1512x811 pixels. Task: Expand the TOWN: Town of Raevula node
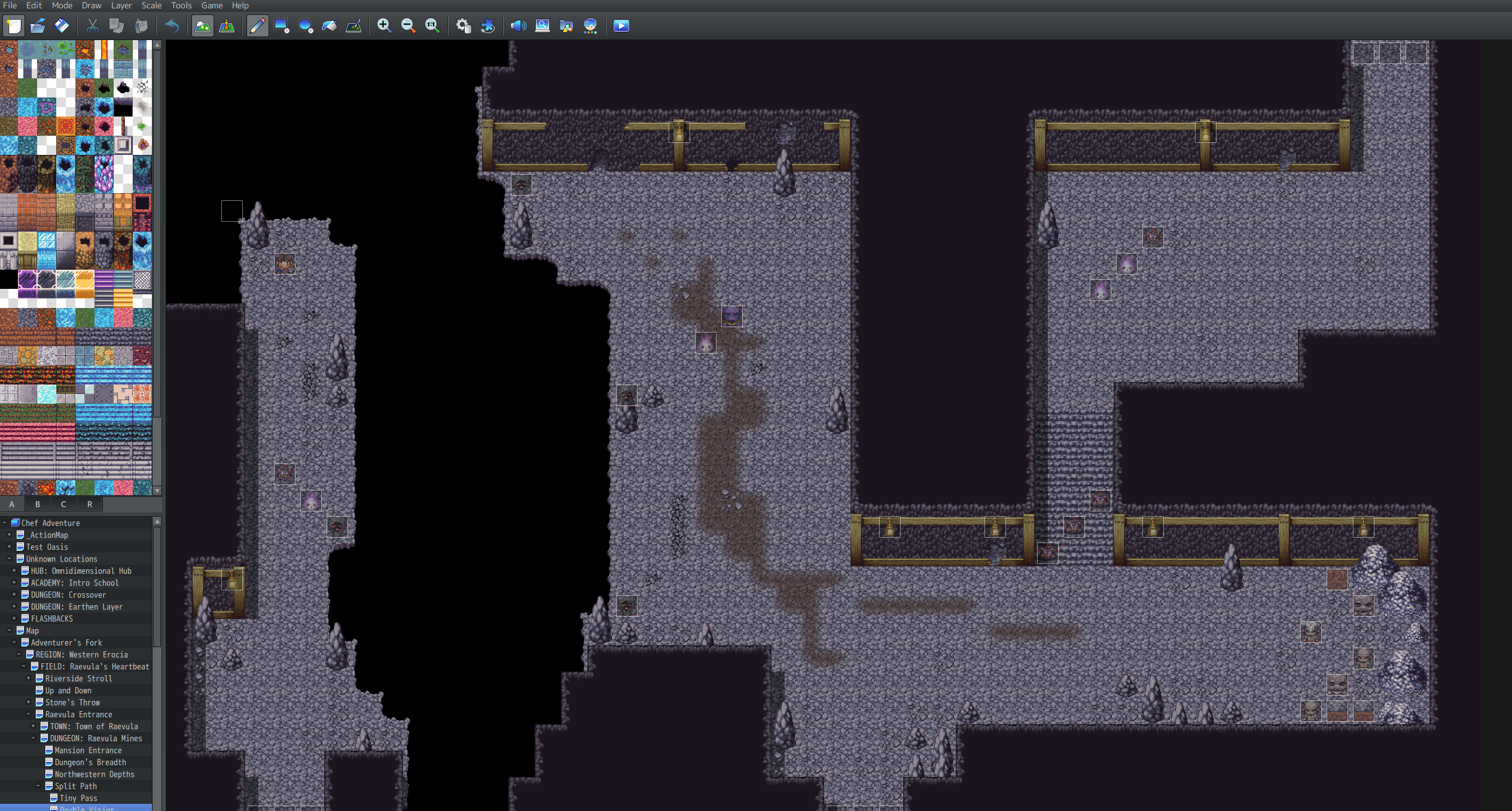33,726
